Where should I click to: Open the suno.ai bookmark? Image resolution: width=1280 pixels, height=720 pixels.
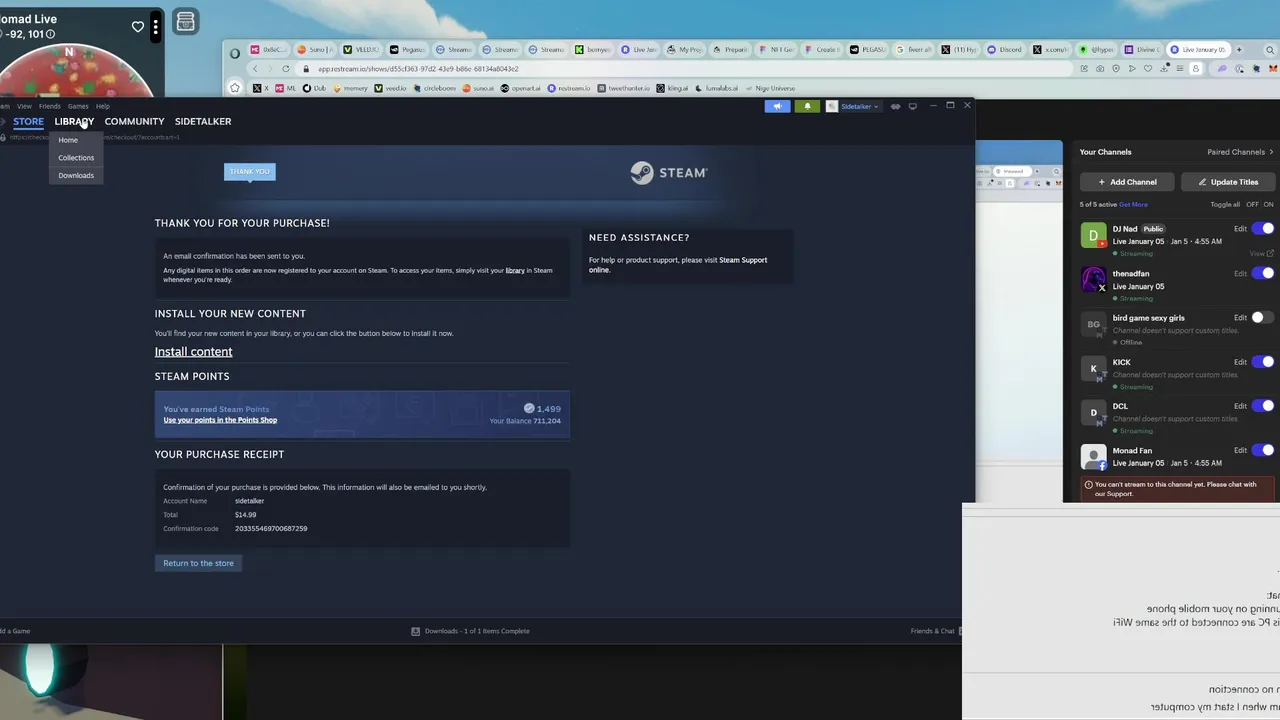tap(478, 88)
